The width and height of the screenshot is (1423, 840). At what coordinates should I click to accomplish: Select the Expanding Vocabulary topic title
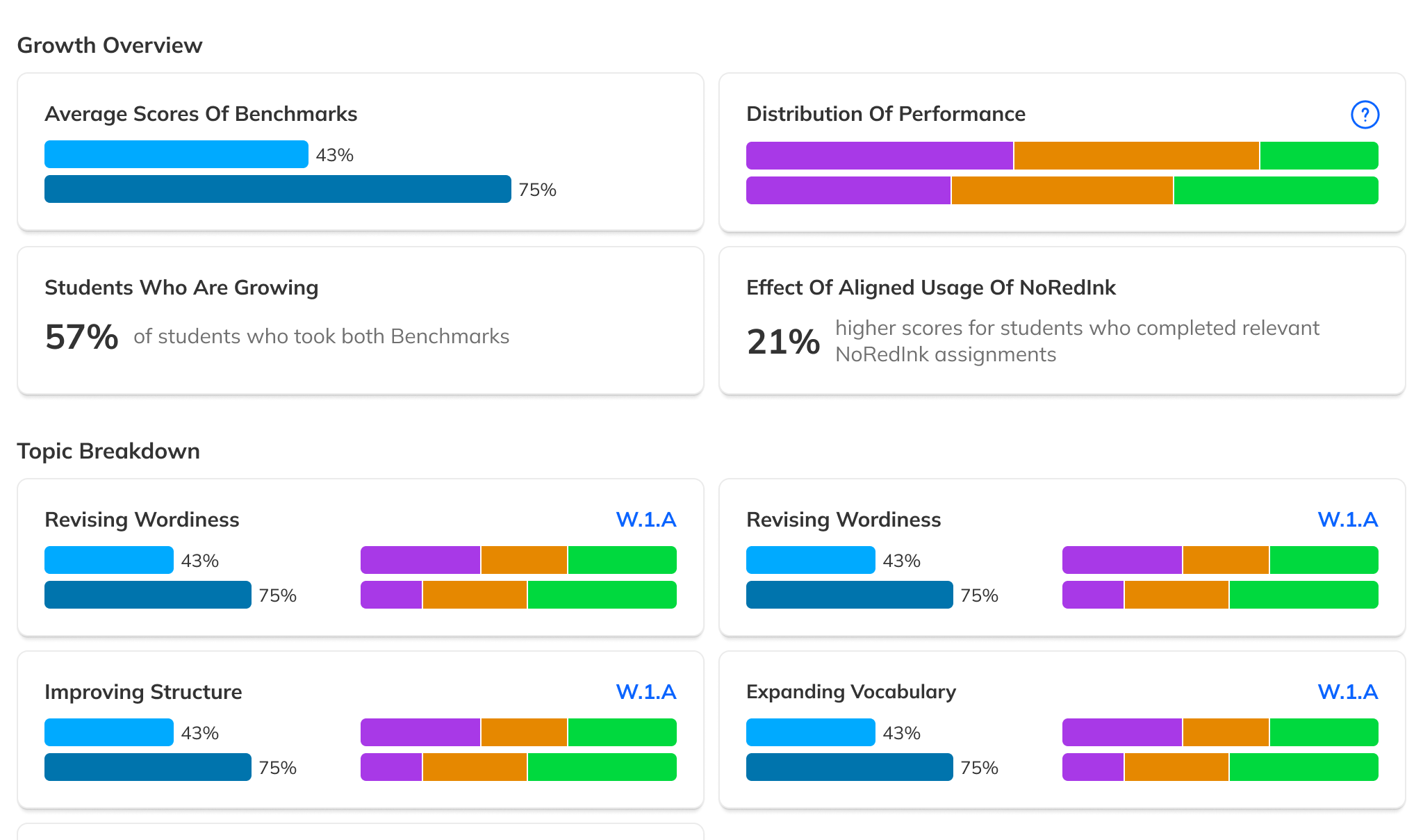pos(850,692)
